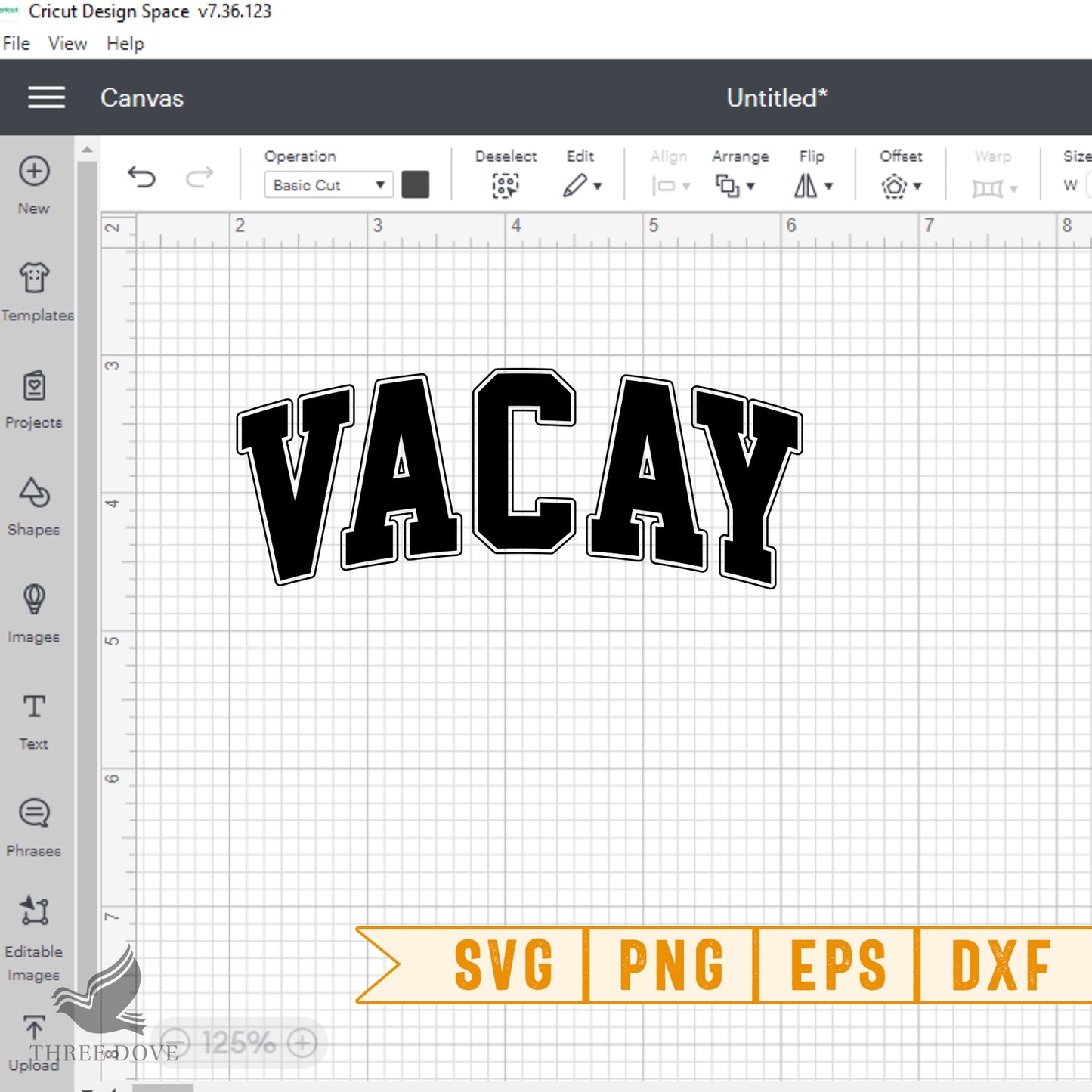This screenshot has height=1092, width=1092.
Task: Expand the Edit dropdown arrow
Action: coord(598,186)
